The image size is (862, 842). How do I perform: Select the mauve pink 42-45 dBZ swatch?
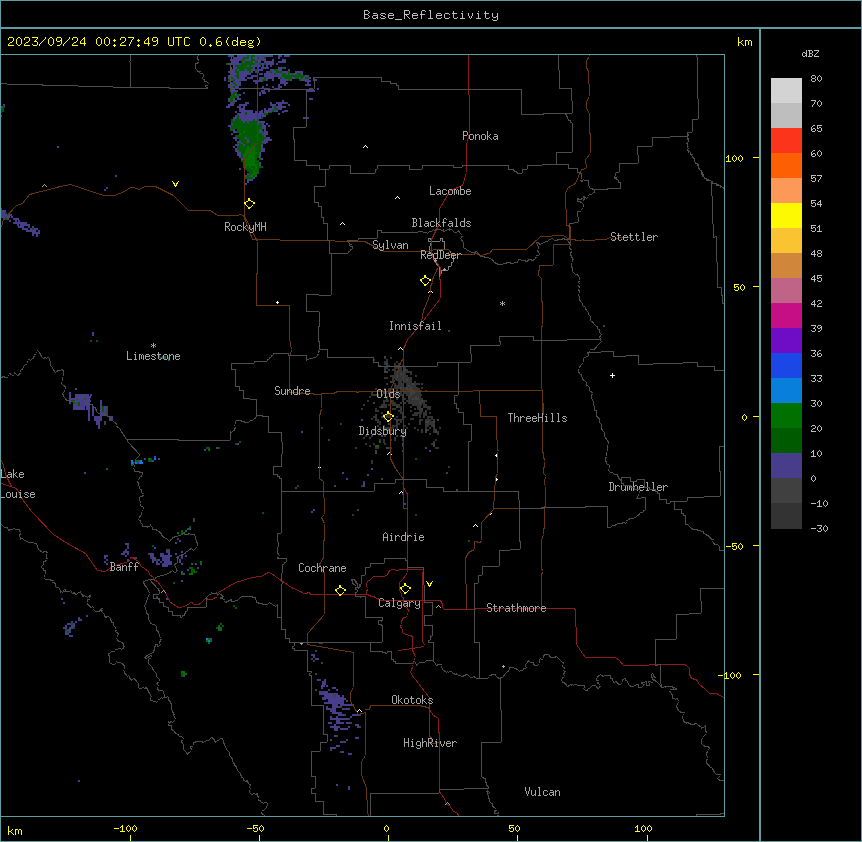(786, 291)
